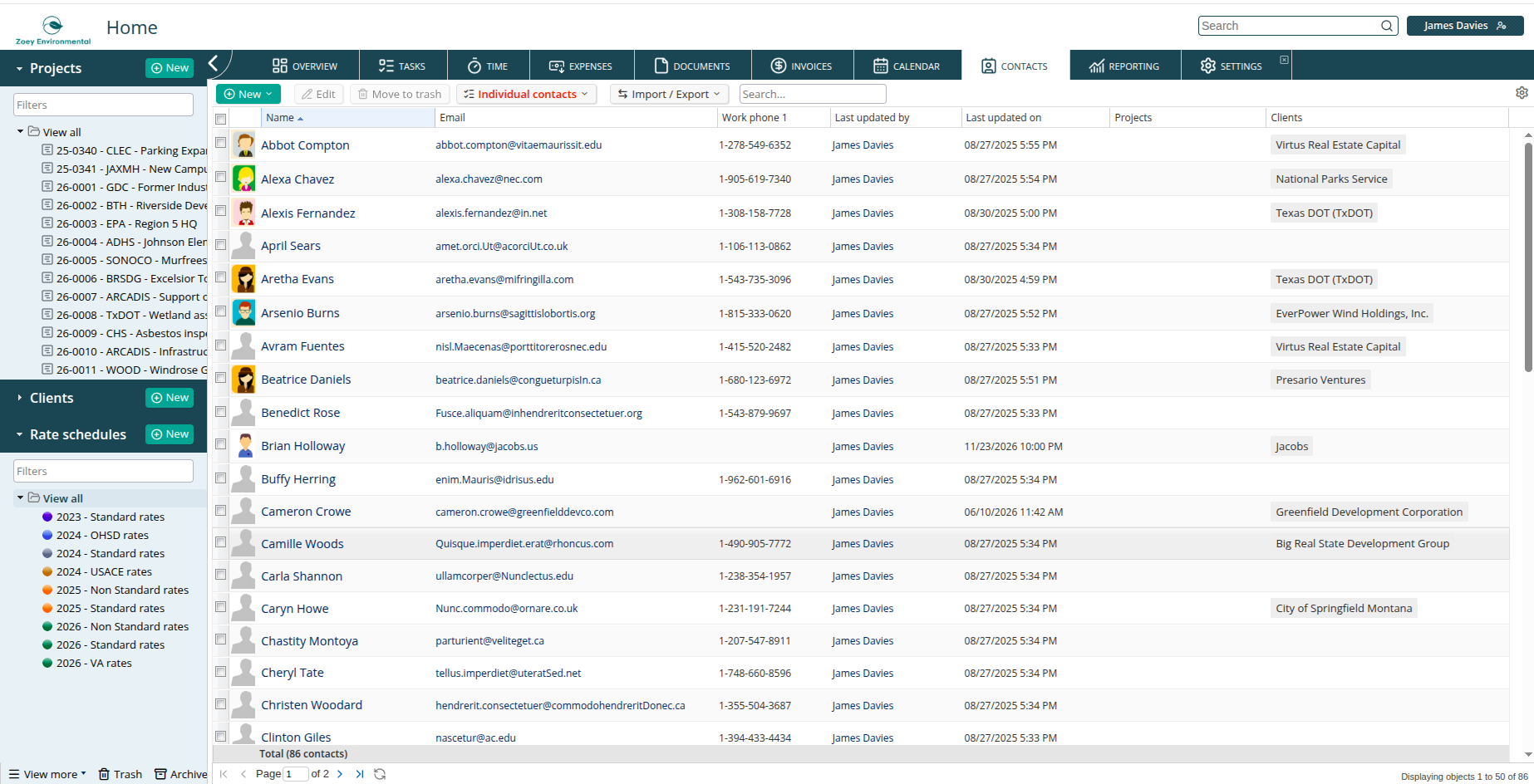Click the refresh icon in pagination bar

click(x=380, y=774)
